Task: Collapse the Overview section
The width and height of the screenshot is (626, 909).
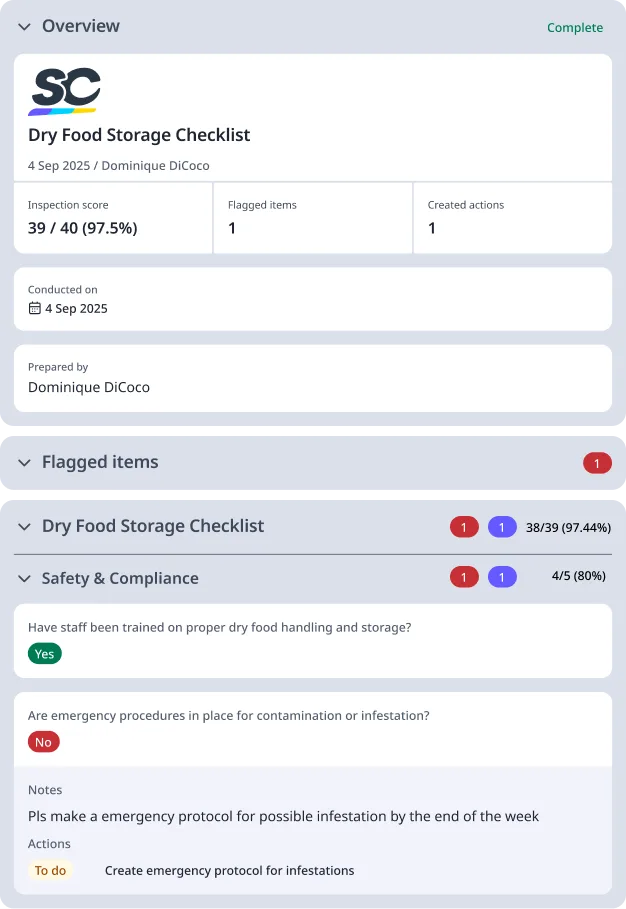Action: [24, 27]
